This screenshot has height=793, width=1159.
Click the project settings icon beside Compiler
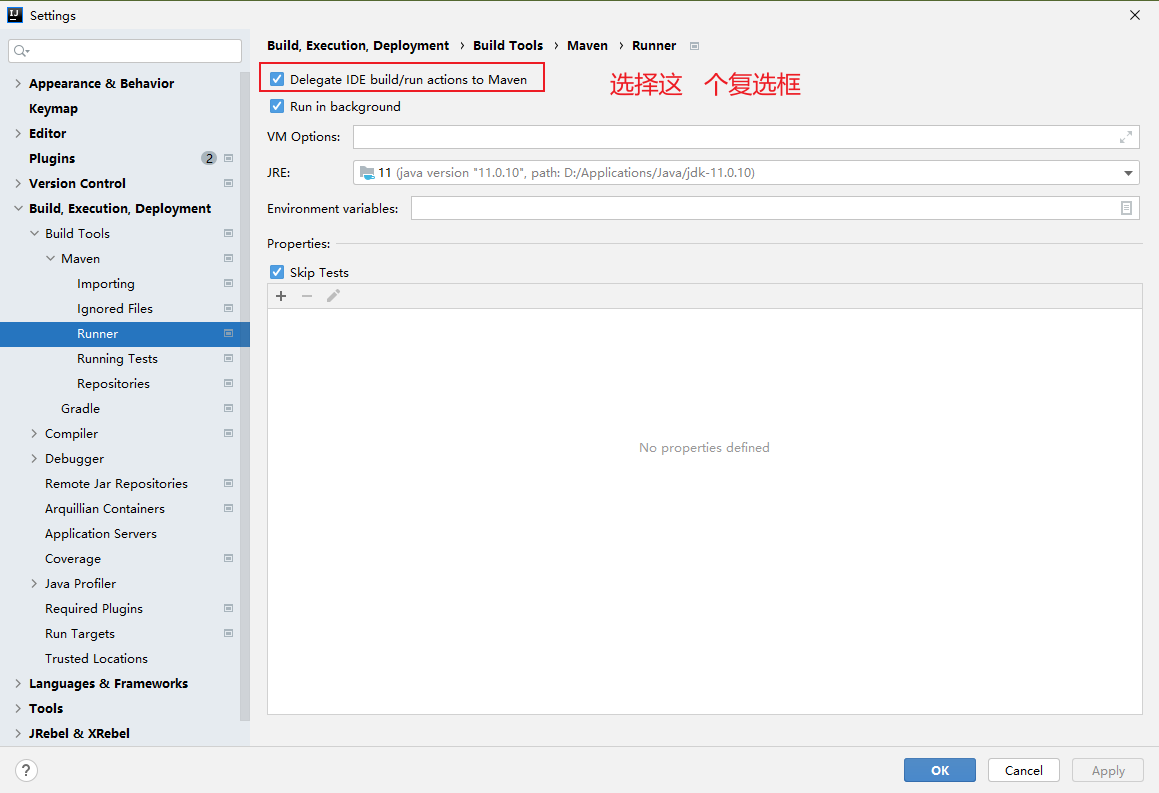coord(228,434)
